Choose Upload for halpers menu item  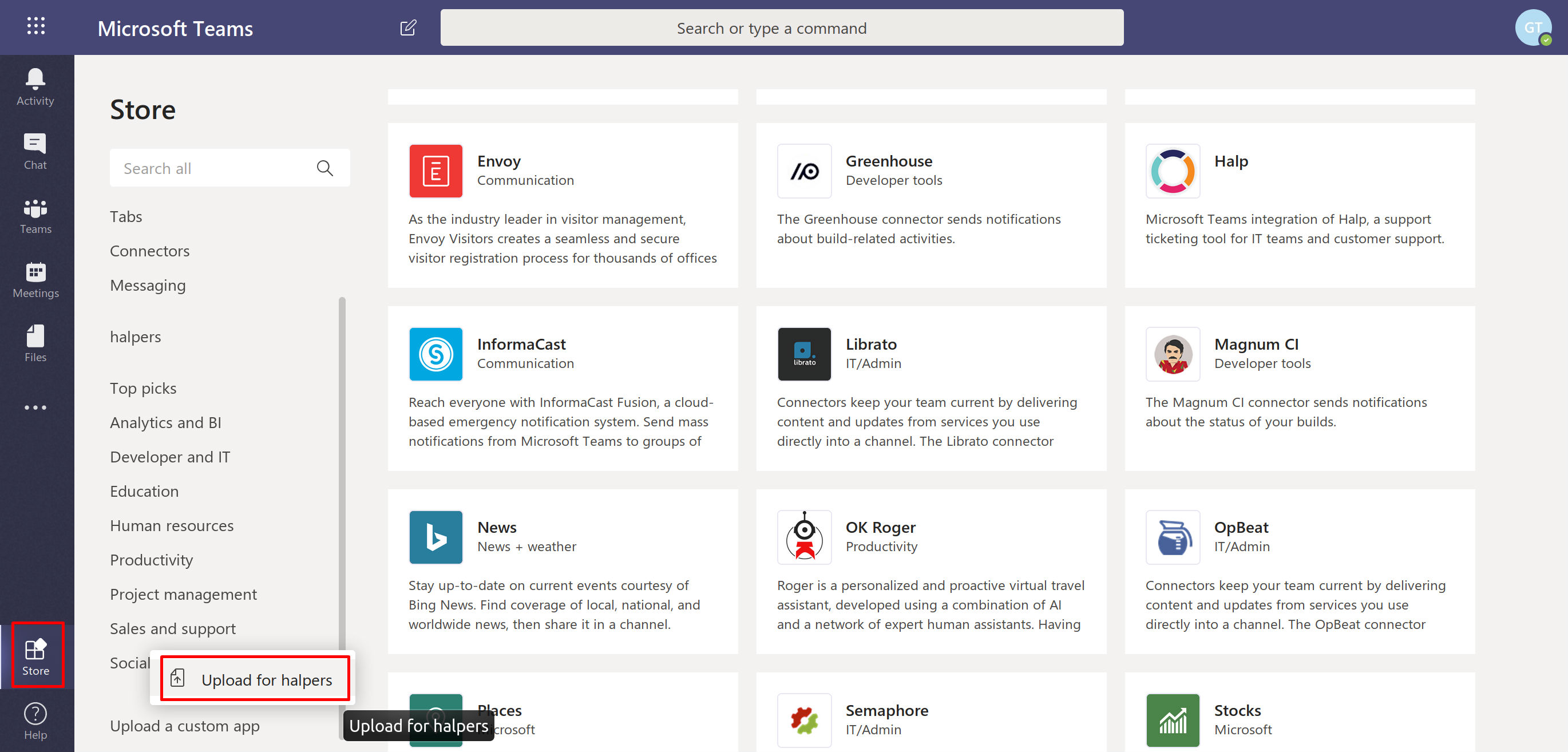255,679
